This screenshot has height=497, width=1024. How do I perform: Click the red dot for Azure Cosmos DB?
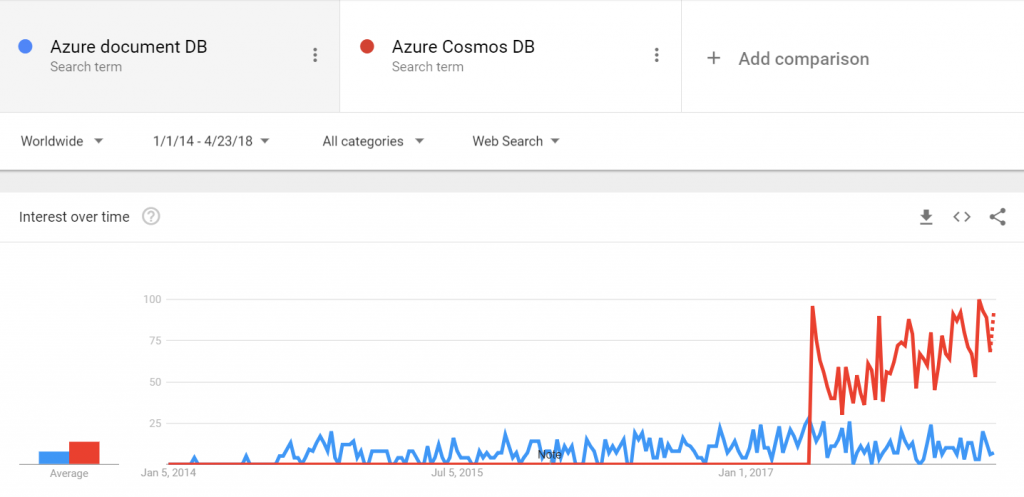click(x=367, y=46)
